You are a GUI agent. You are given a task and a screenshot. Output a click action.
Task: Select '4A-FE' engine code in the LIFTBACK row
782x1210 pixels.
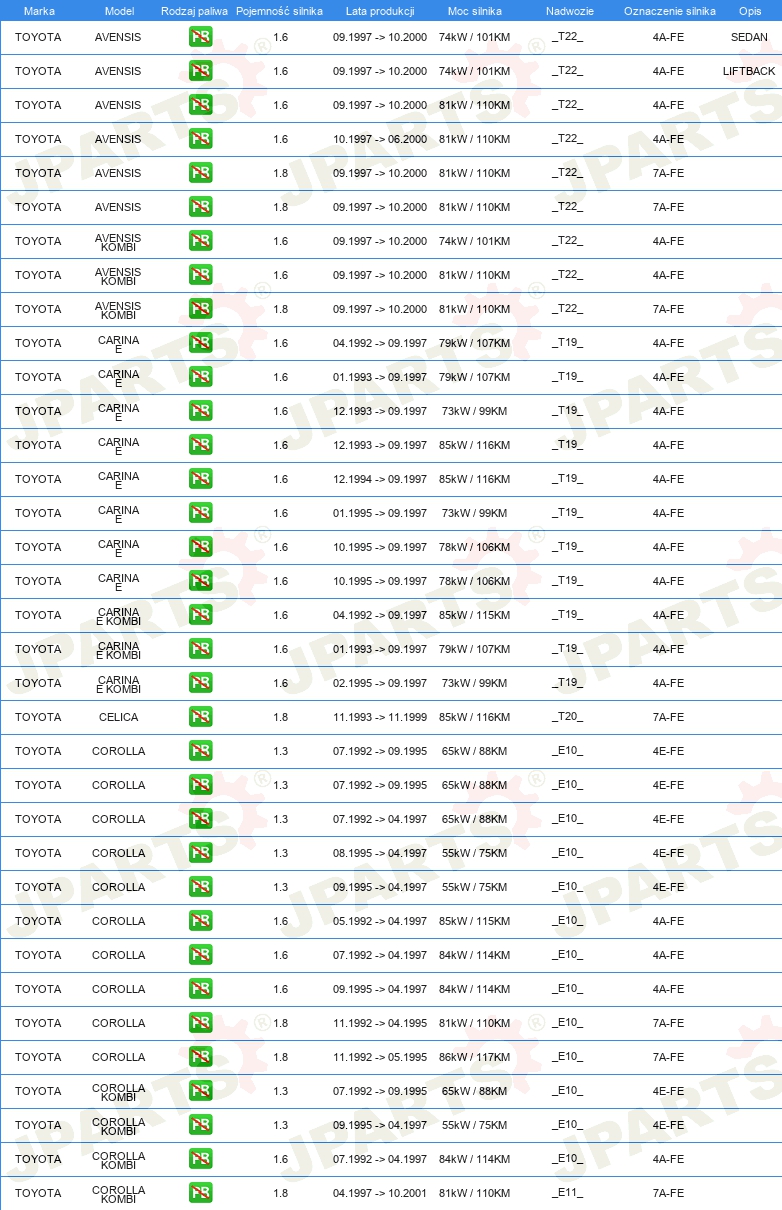click(x=668, y=71)
